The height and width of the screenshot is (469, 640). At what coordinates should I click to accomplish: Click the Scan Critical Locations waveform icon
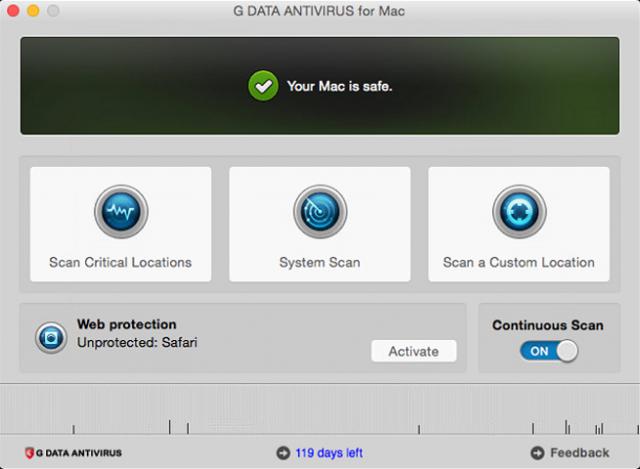(x=121, y=211)
